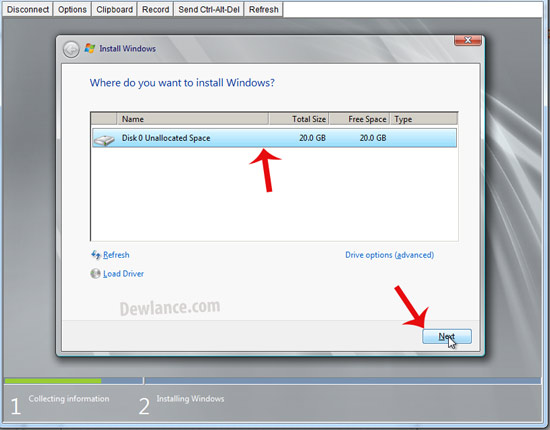
Task: Sort by the Name column header
Action: click(193, 119)
